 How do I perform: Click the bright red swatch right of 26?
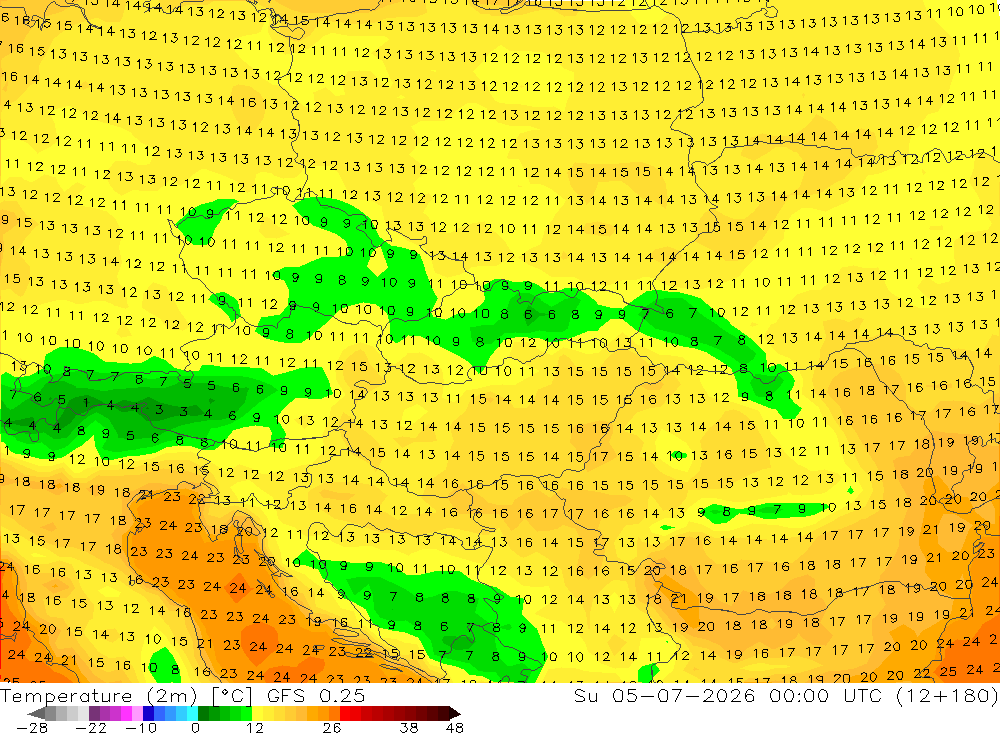point(345,713)
